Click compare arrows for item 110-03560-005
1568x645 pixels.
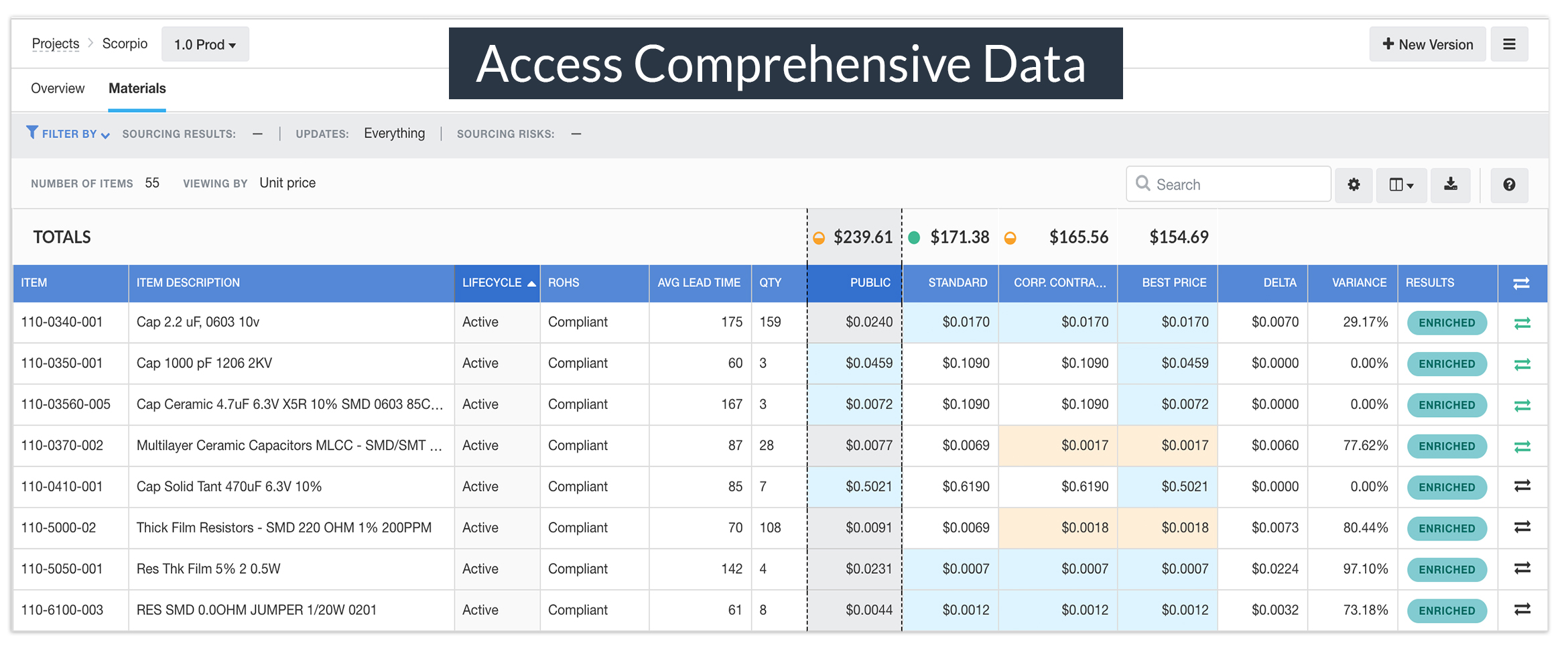click(x=1522, y=405)
